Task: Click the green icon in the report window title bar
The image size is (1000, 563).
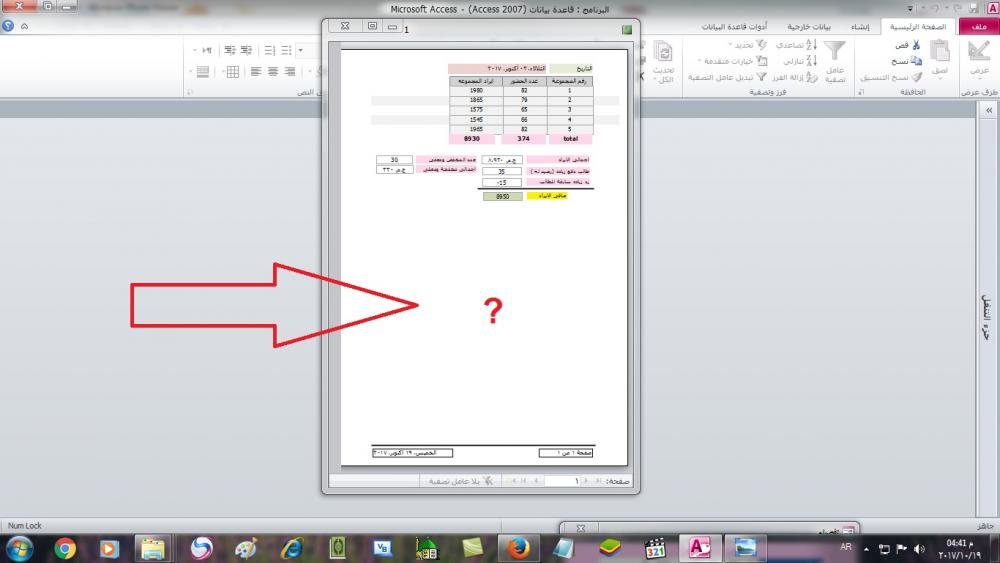Action: click(x=627, y=29)
